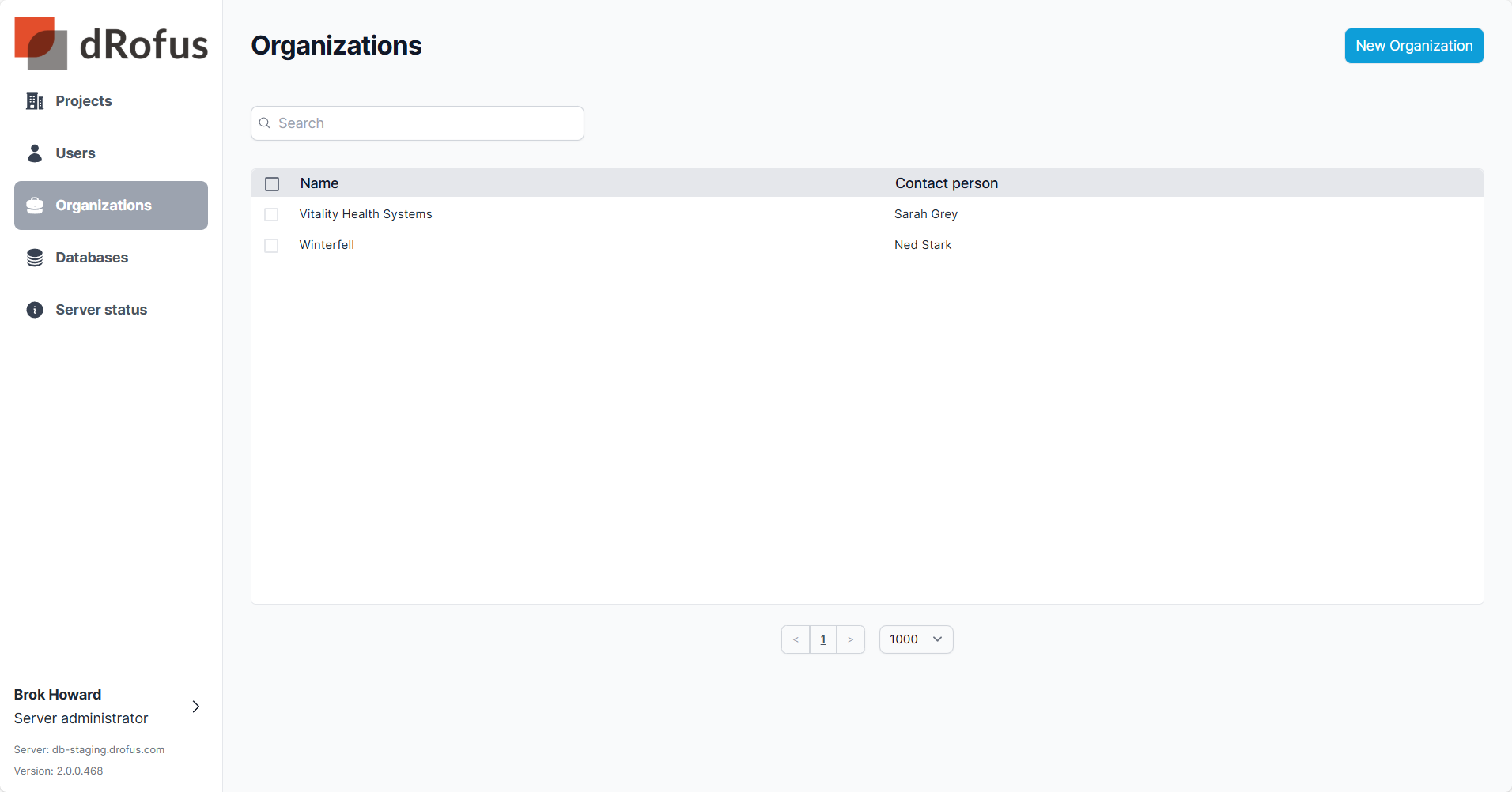Viewport: 1512px width, 792px height.
Task: Select the Winterfell row checkbox
Action: pos(271,246)
